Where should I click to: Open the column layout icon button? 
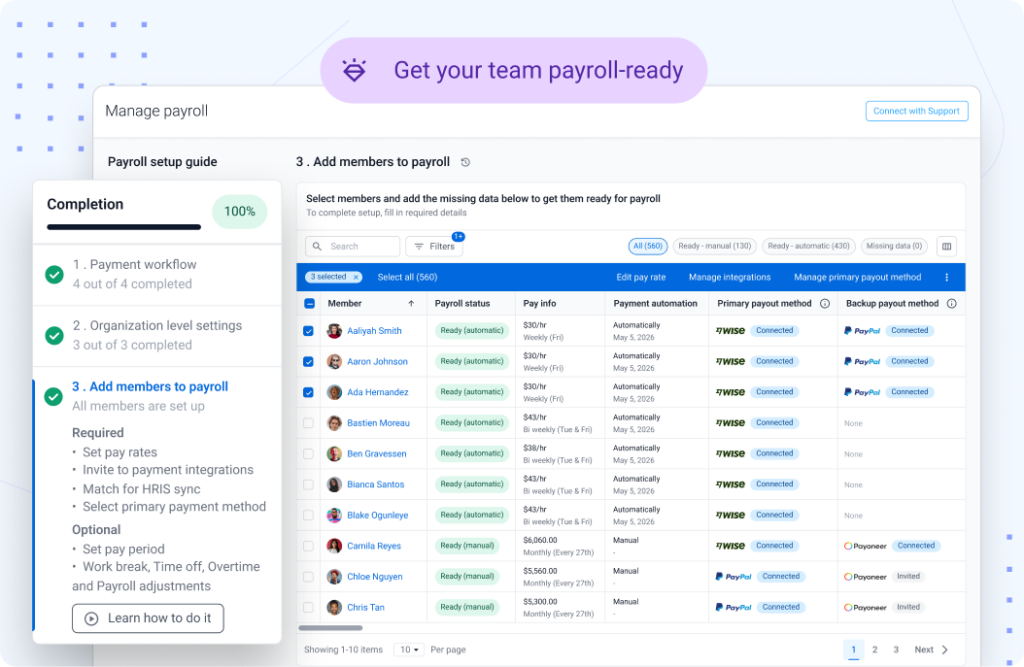point(946,246)
